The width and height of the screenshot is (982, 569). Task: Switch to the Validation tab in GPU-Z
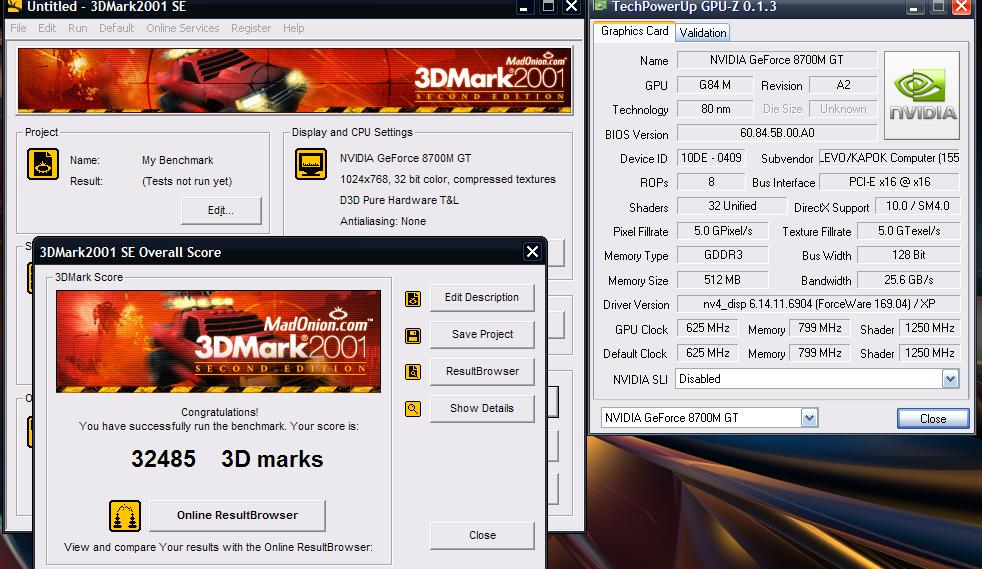[703, 33]
